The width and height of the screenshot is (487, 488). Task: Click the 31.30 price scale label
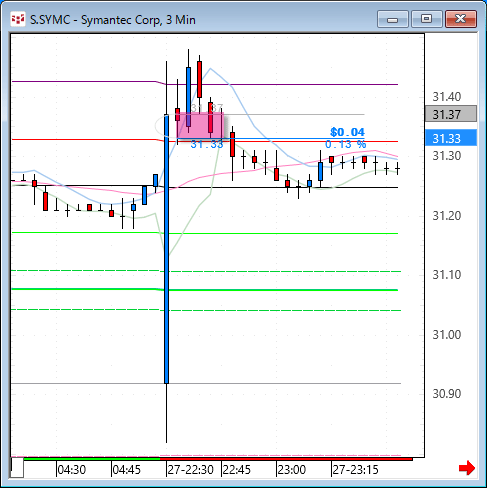point(447,156)
